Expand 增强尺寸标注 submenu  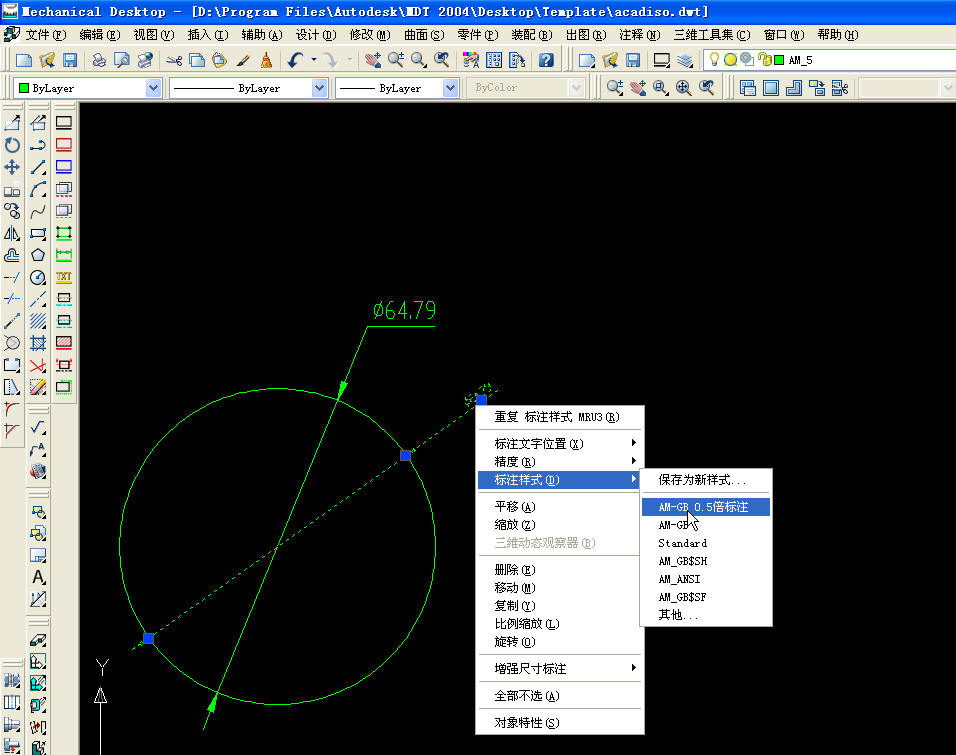(560, 668)
